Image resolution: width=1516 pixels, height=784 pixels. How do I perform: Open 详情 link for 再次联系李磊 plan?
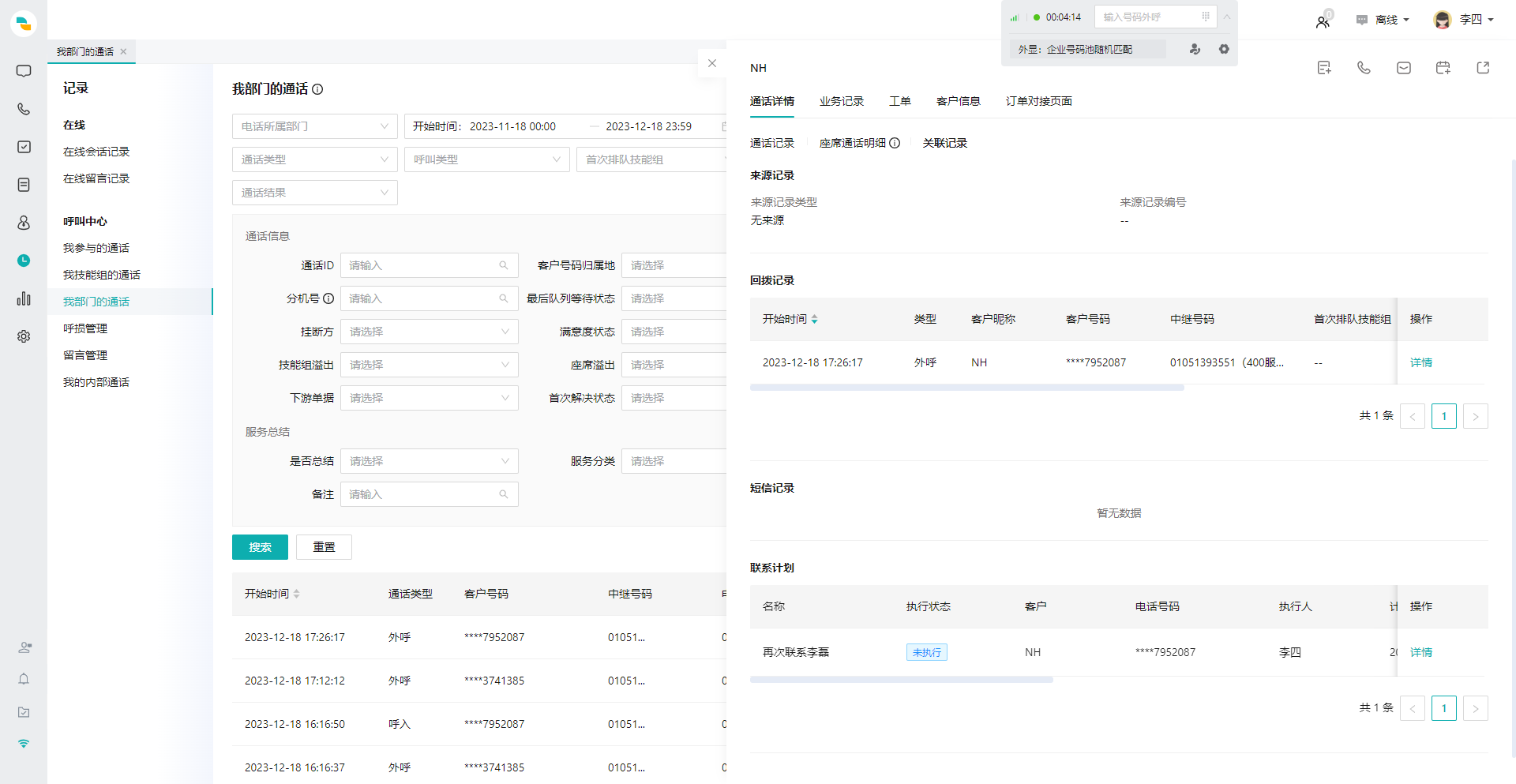[1421, 652]
